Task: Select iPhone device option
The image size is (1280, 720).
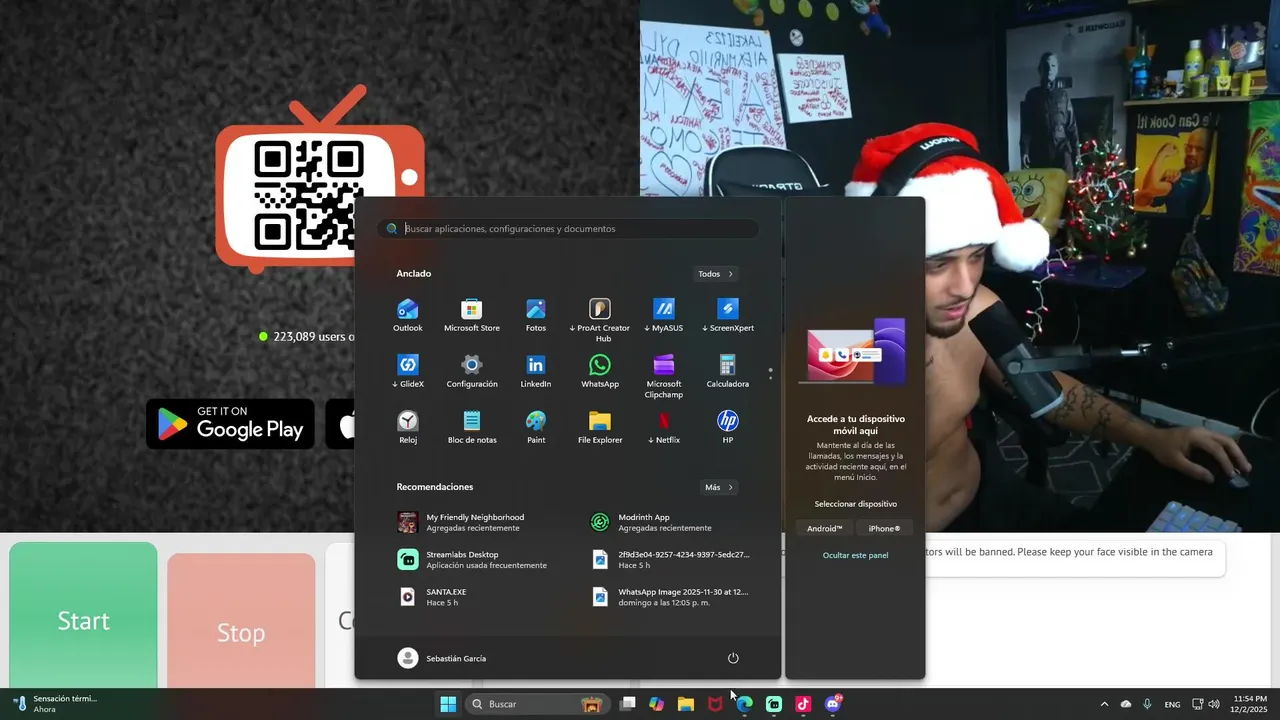Action: (884, 529)
